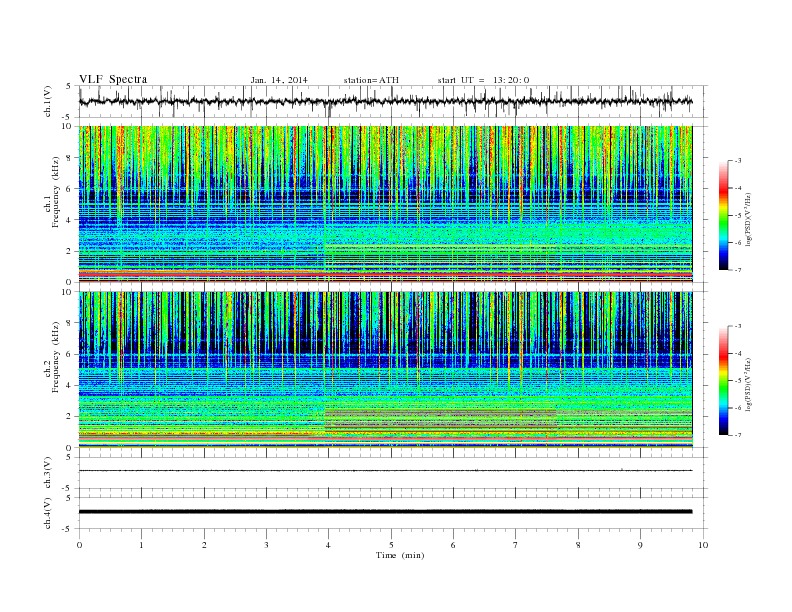The width and height of the screenshot is (792, 612).
Task: Click the time axis tick label "1"
Action: pyautogui.click(x=141, y=545)
